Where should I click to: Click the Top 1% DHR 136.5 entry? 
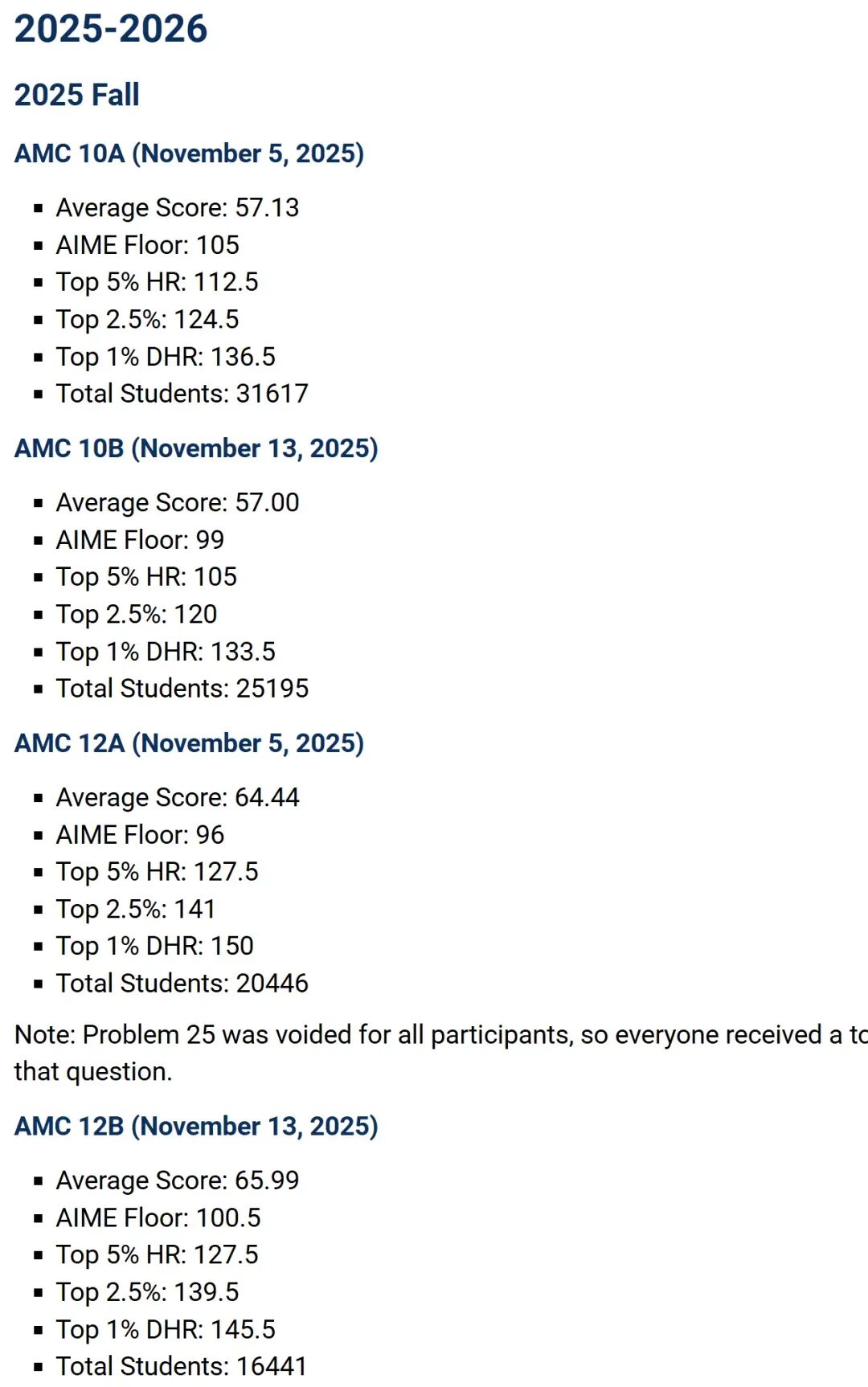(x=166, y=357)
